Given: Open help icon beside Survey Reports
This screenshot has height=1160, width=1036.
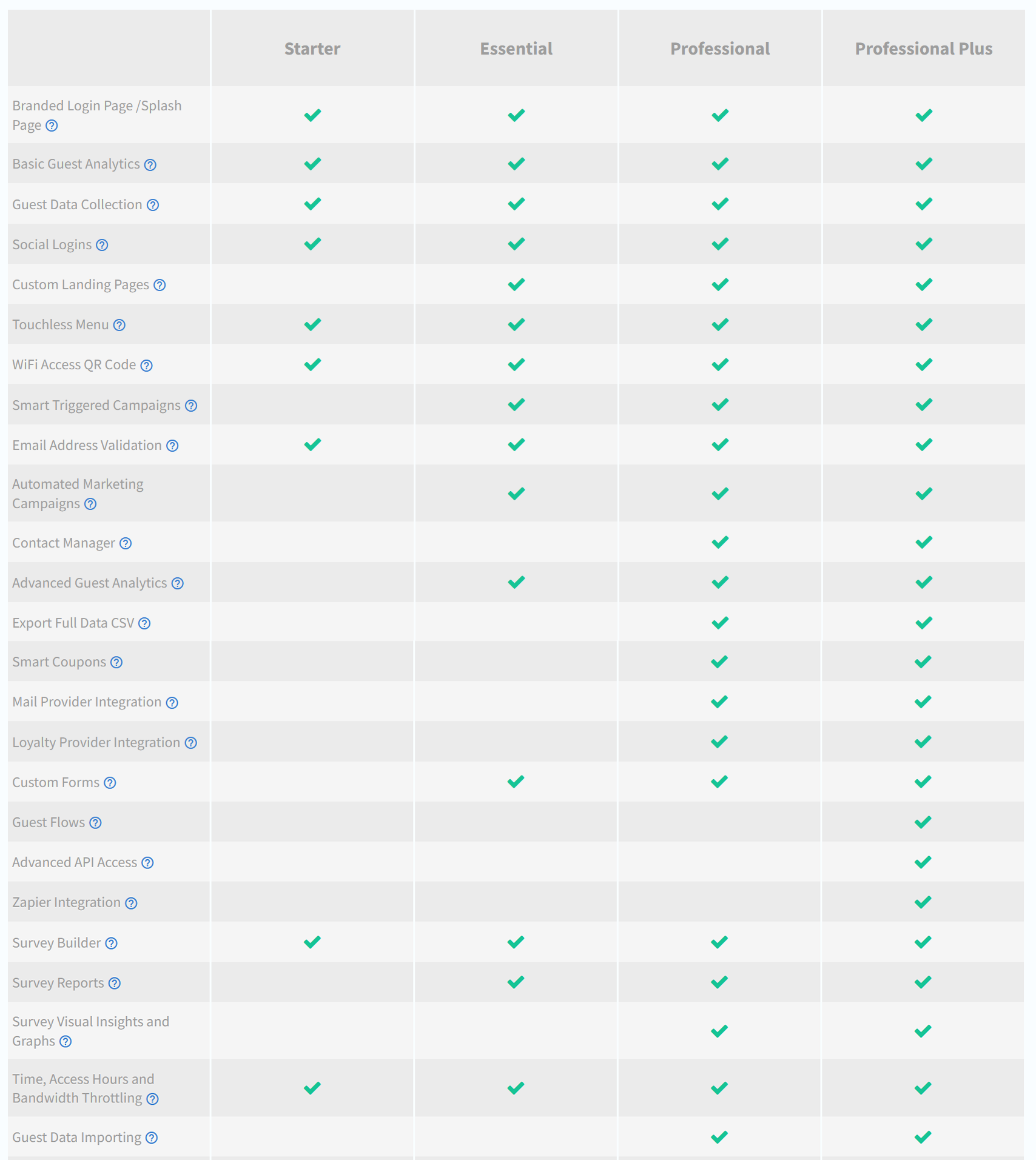Looking at the screenshot, I should pyautogui.click(x=115, y=984).
